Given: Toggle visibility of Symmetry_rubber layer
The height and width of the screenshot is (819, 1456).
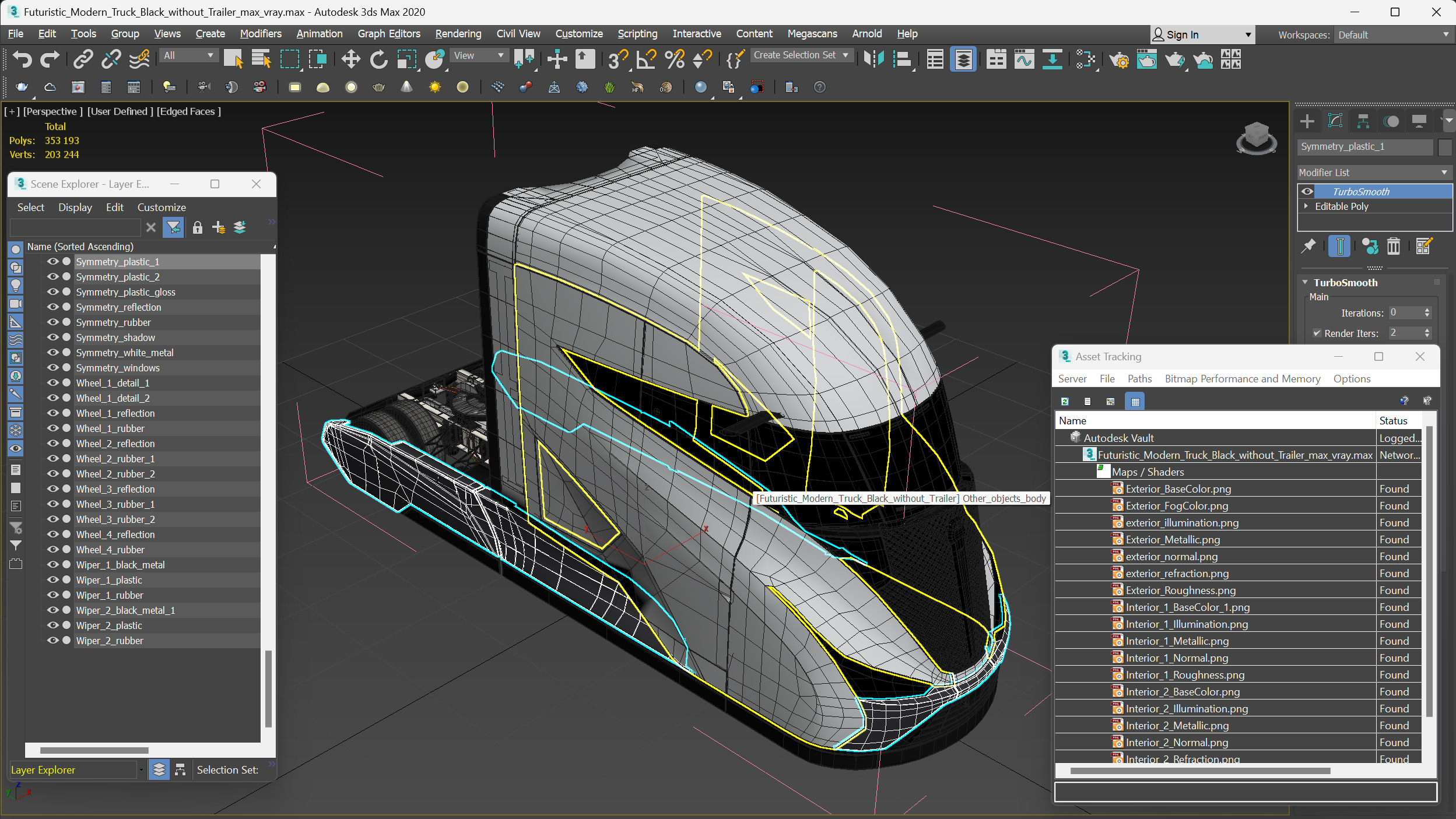Looking at the screenshot, I should [51, 322].
